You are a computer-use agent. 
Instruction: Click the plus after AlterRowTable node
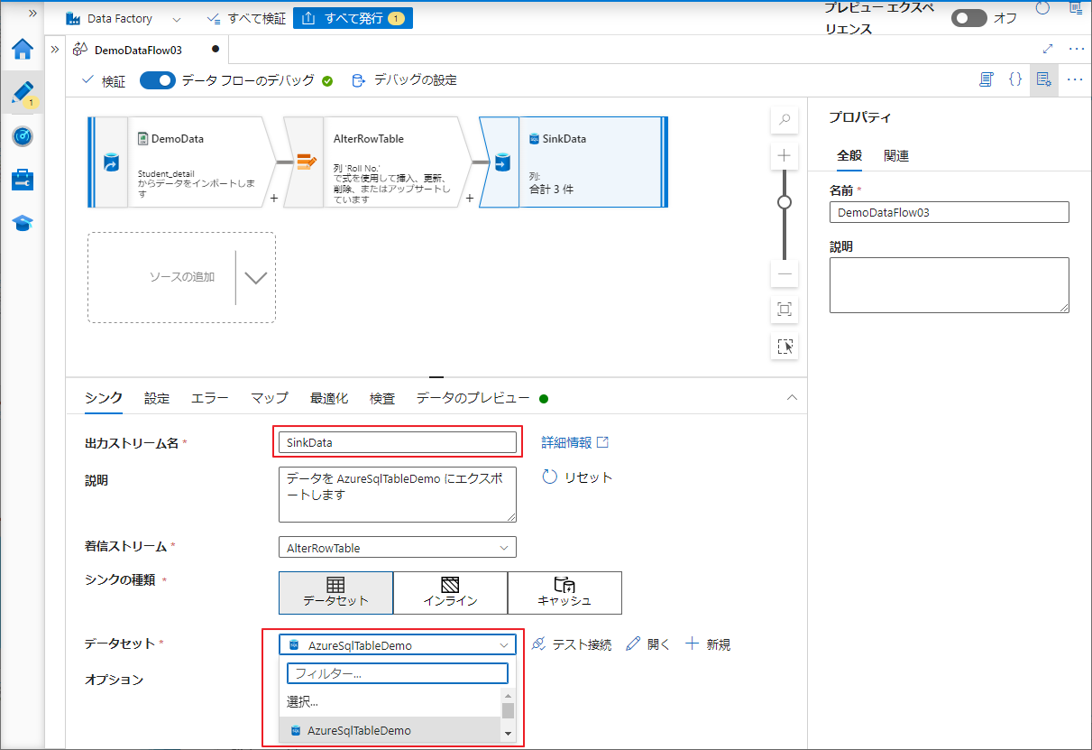point(469,198)
